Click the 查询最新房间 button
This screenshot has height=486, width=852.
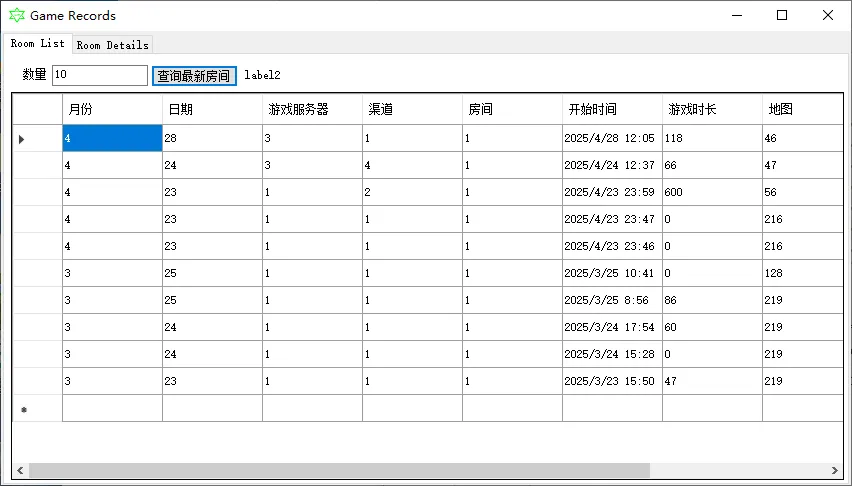pyautogui.click(x=193, y=76)
